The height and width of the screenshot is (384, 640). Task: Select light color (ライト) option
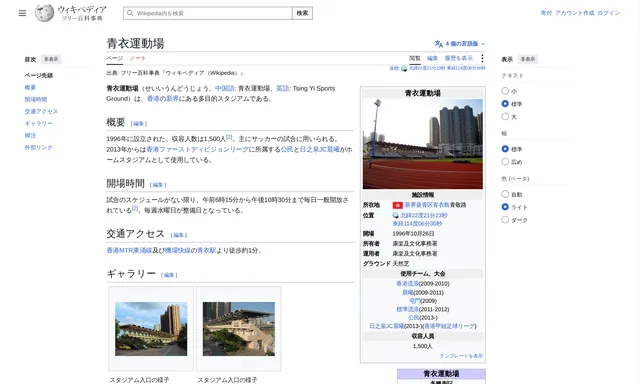tap(505, 207)
